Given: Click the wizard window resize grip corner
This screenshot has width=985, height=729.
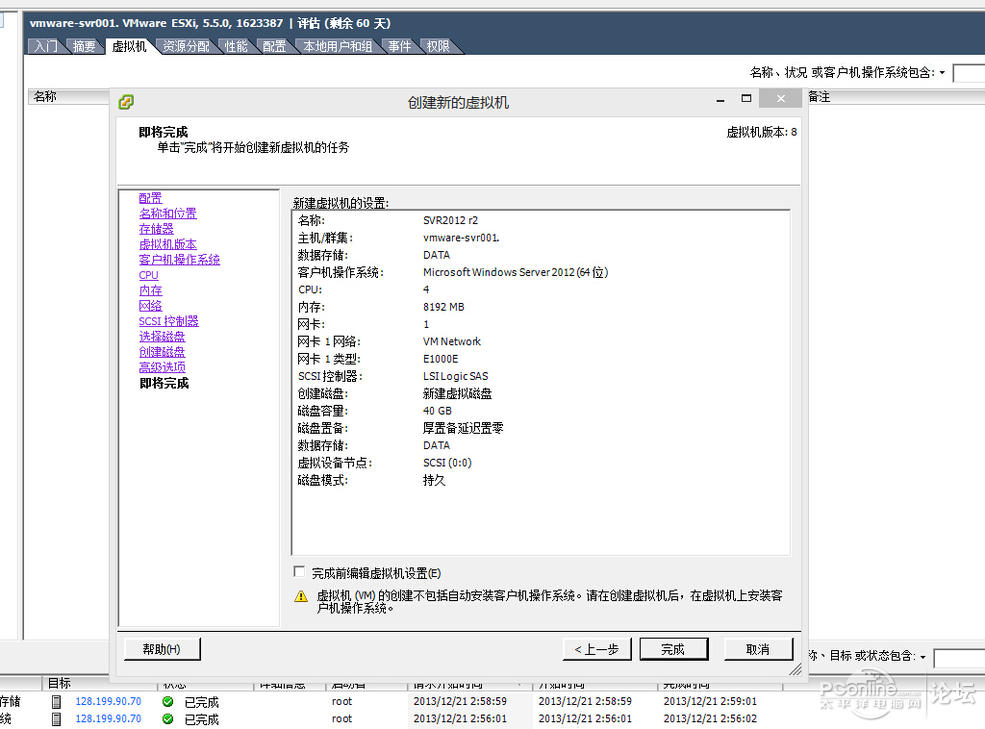Looking at the screenshot, I should tap(795, 669).
